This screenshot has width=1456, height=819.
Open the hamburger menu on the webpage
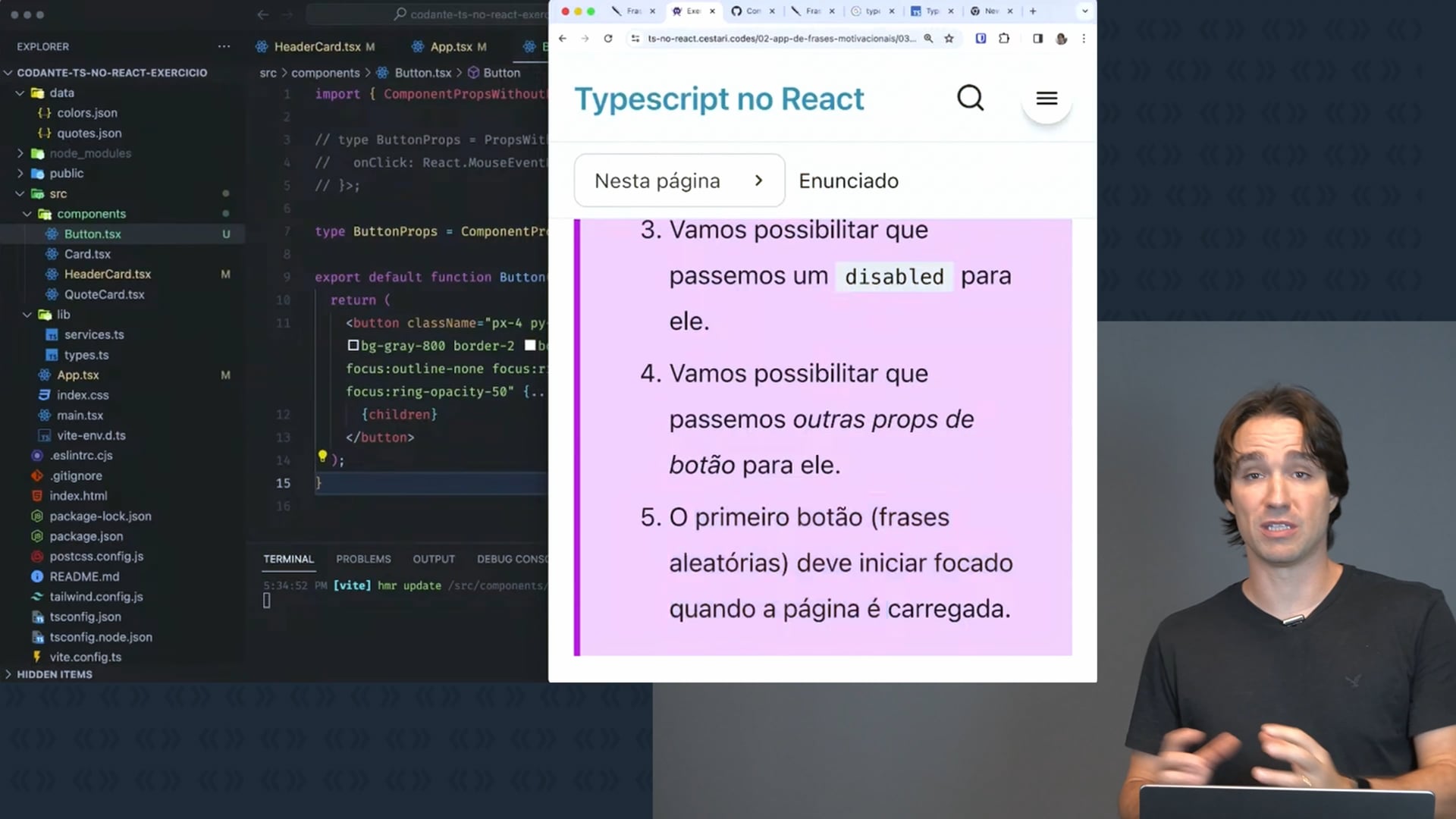point(1046,99)
